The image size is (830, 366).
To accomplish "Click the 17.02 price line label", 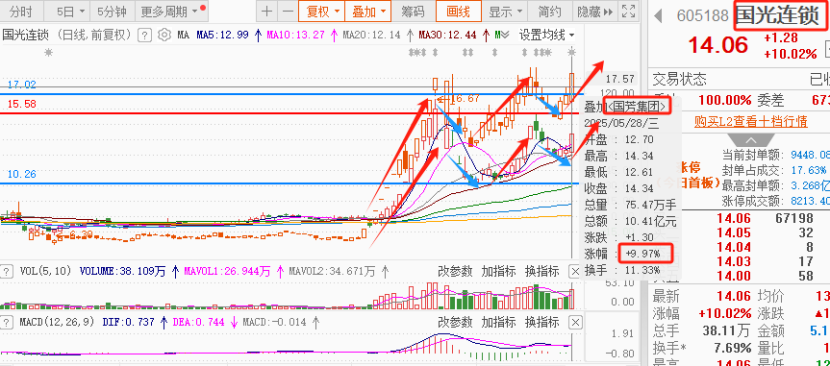I will tap(22, 85).
